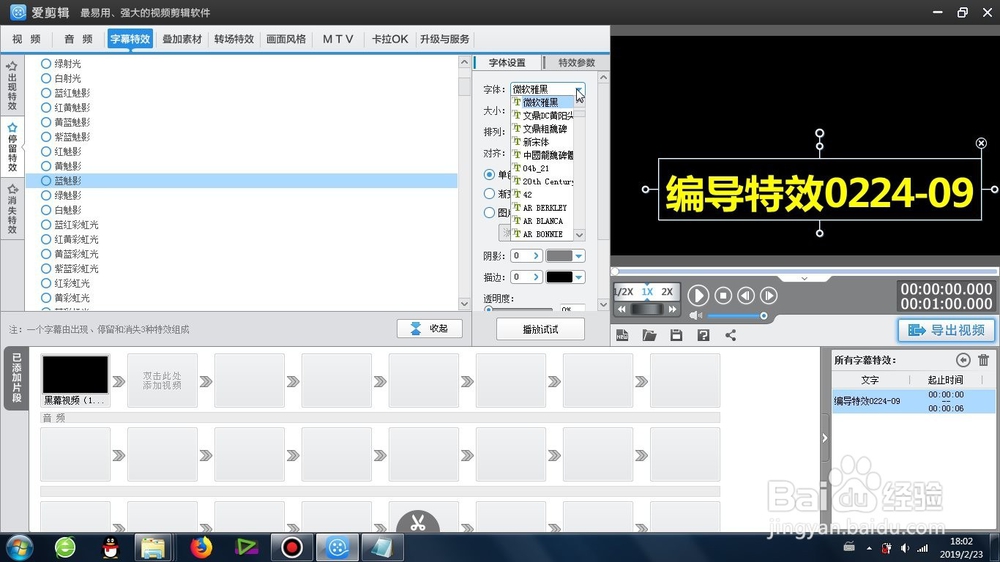
Task: Mute the preview volume speaker icon
Action: pos(695,316)
